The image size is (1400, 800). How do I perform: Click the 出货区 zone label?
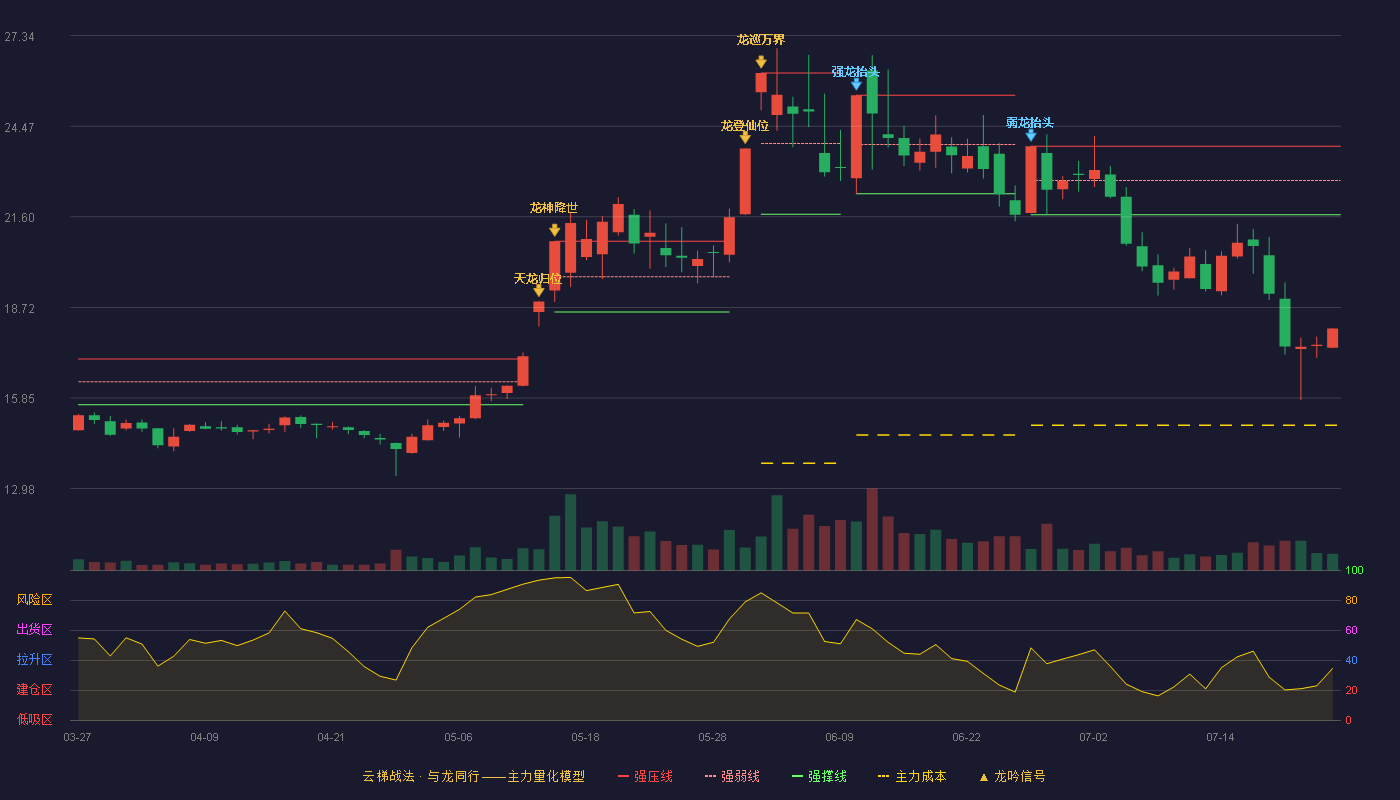coord(34,630)
